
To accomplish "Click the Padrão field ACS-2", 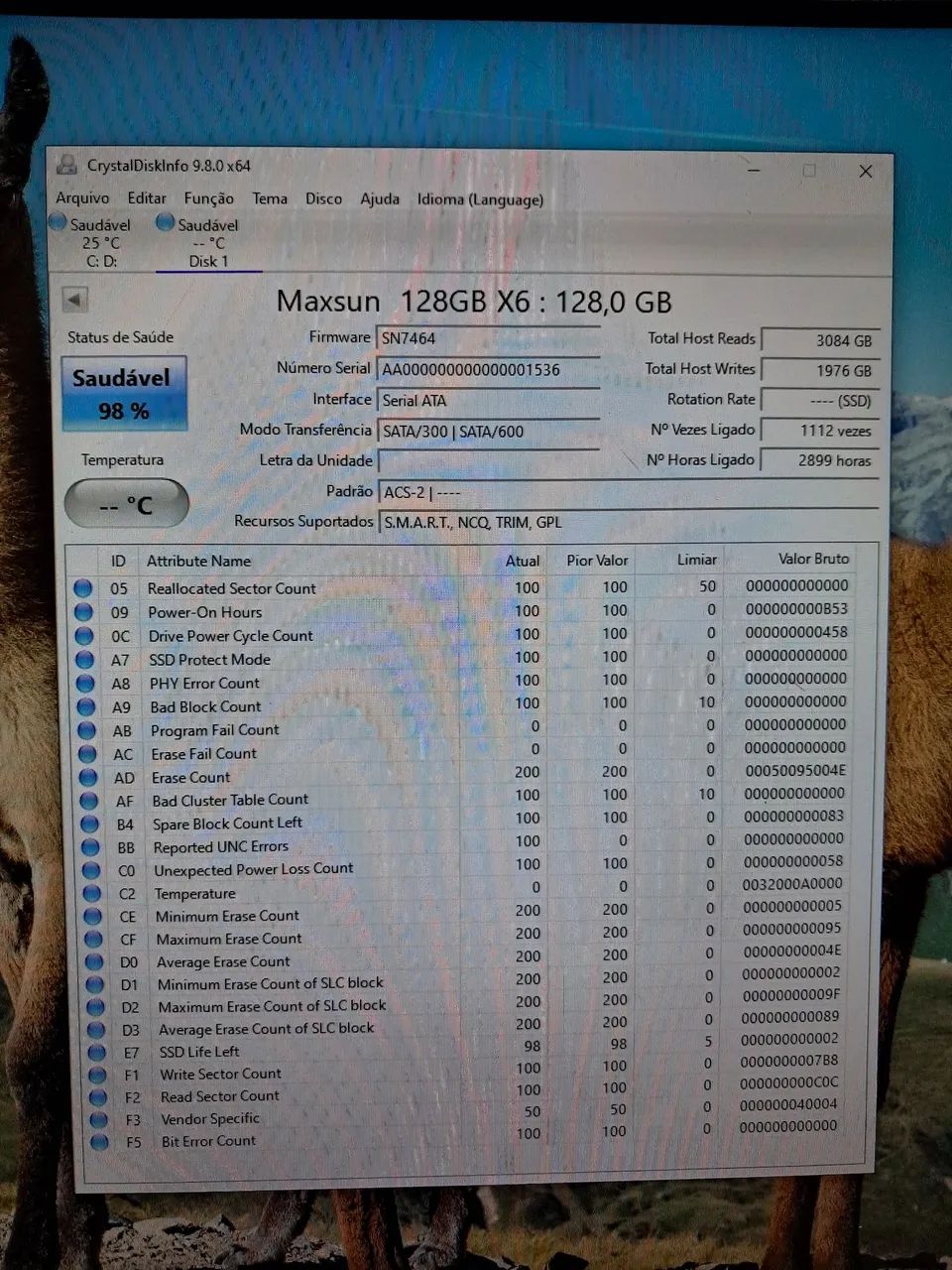I will [x=629, y=492].
